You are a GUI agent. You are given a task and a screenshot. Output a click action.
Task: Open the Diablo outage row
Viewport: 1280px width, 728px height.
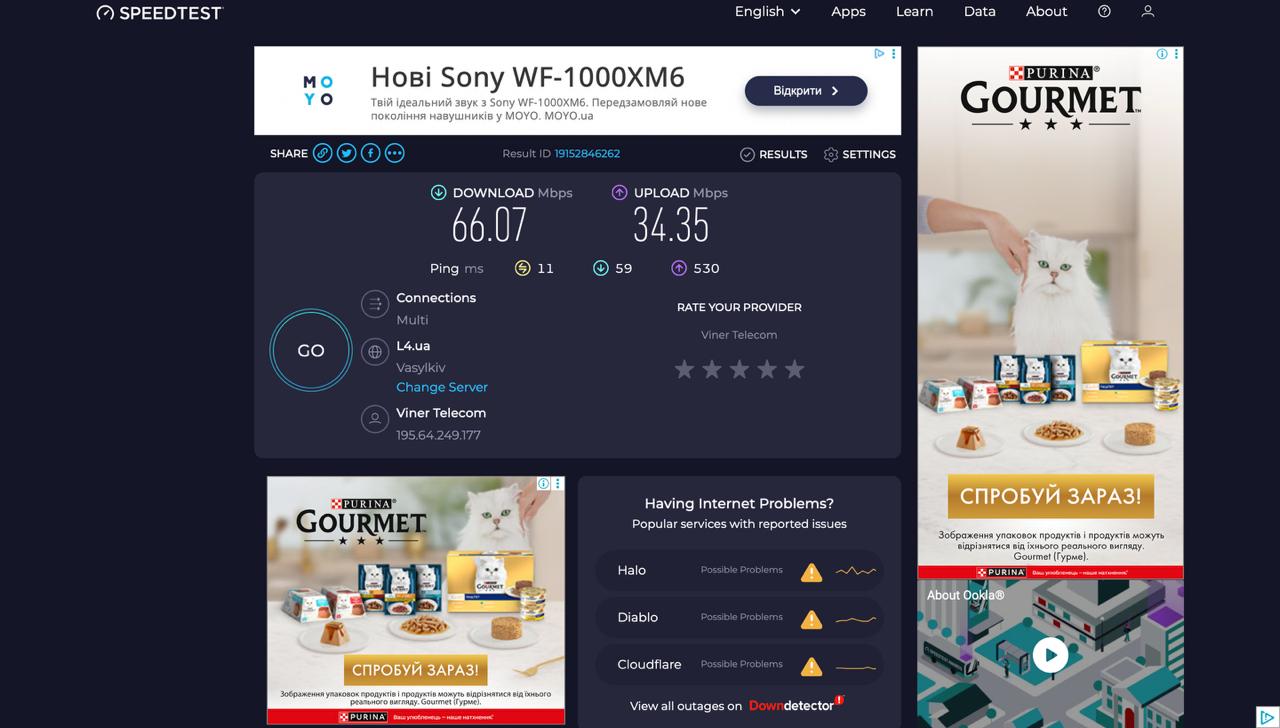click(739, 617)
